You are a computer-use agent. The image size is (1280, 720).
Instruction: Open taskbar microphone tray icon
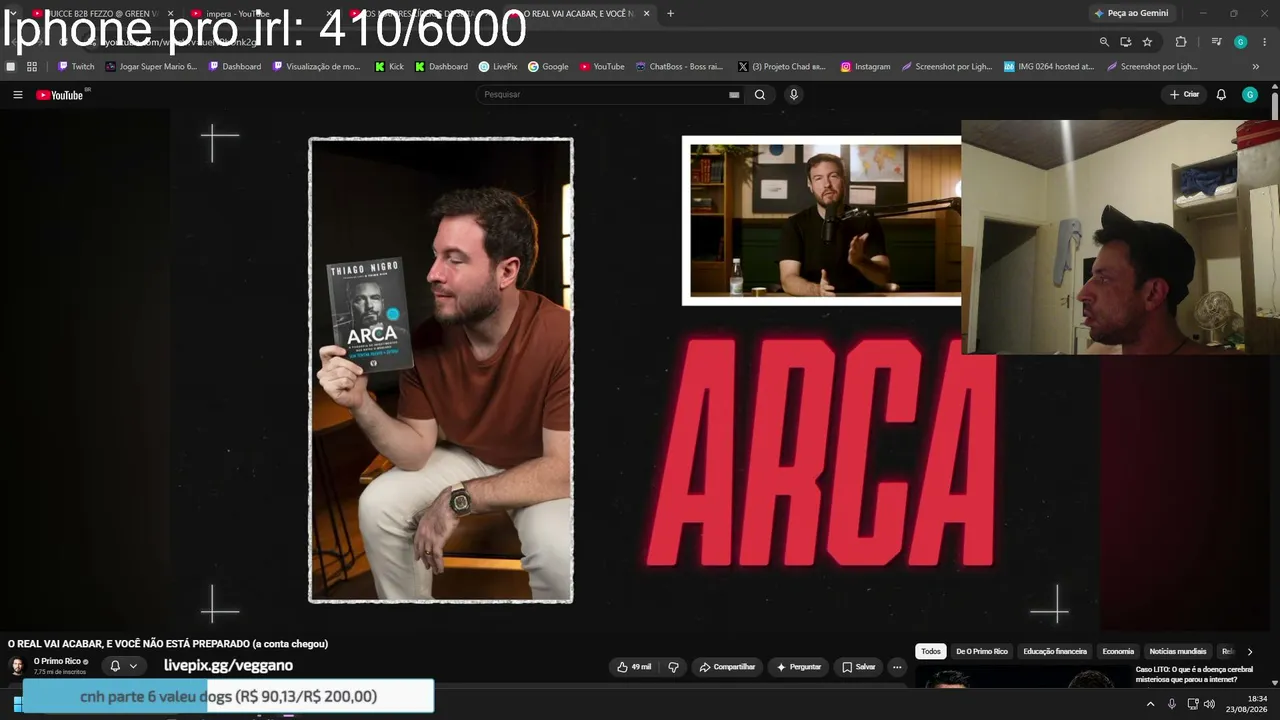[1172, 704]
